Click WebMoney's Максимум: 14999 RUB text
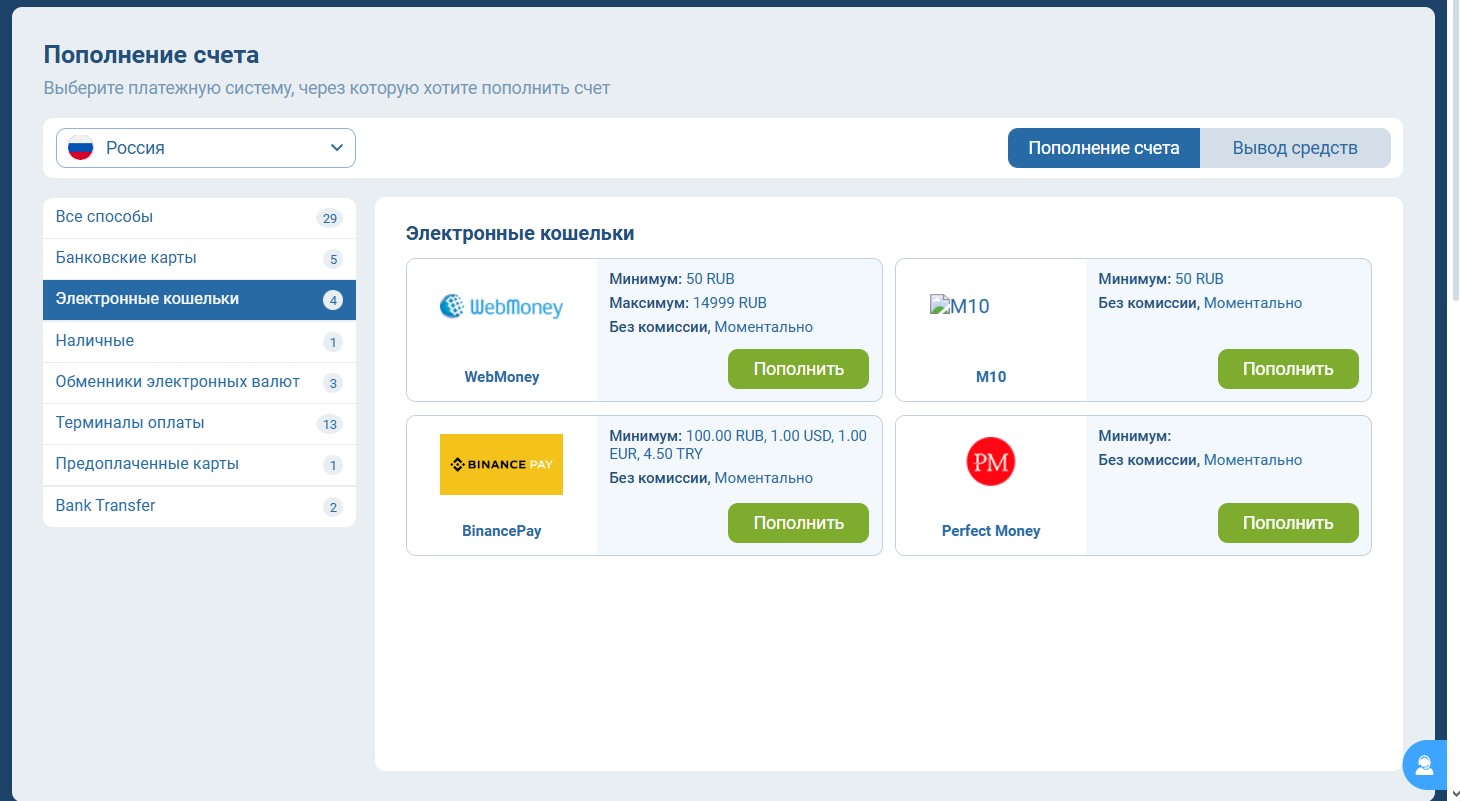1460x801 pixels. point(688,303)
